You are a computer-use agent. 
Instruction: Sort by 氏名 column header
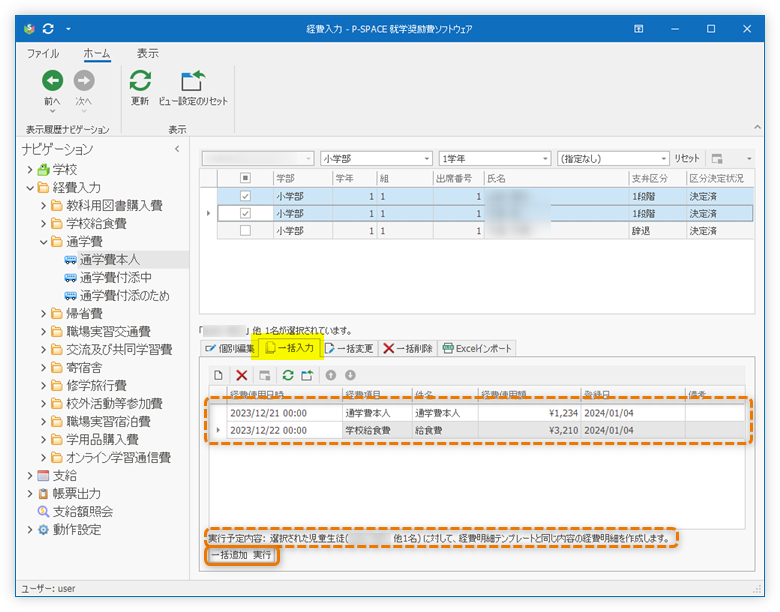pos(556,178)
